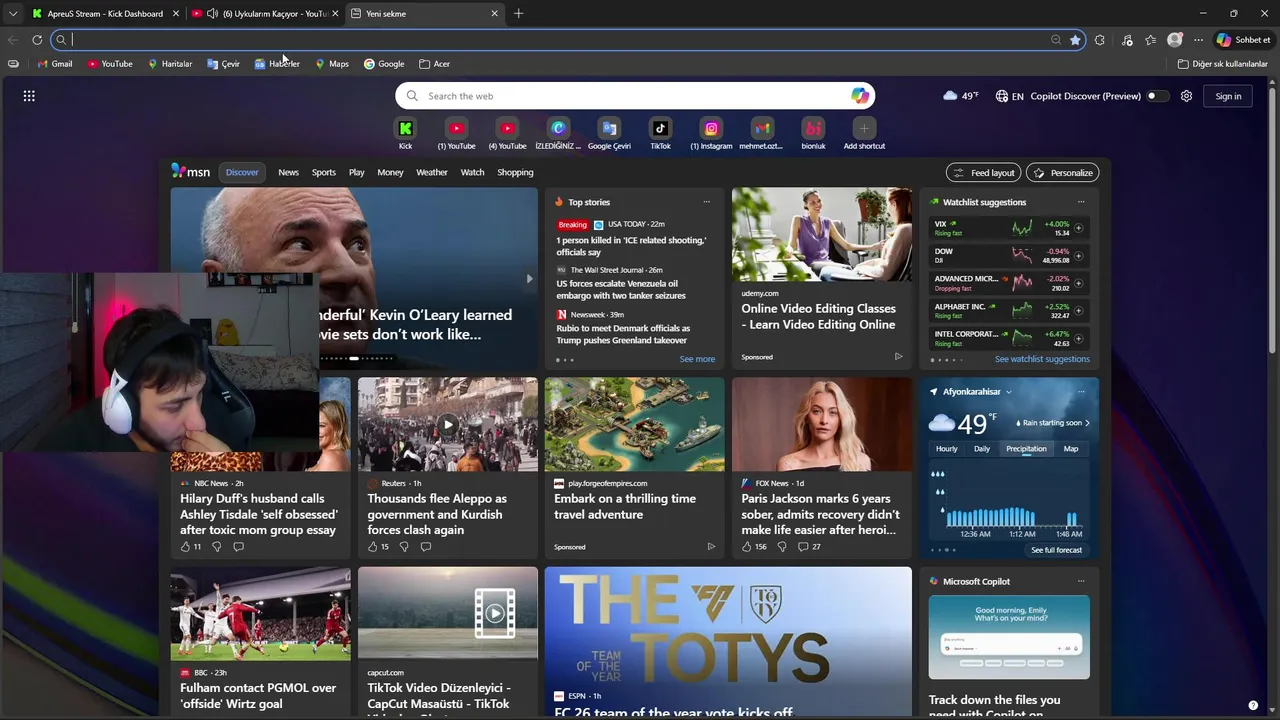This screenshot has height=720, width=1280.
Task: Select the Discover feed tab
Action: pos(242,172)
